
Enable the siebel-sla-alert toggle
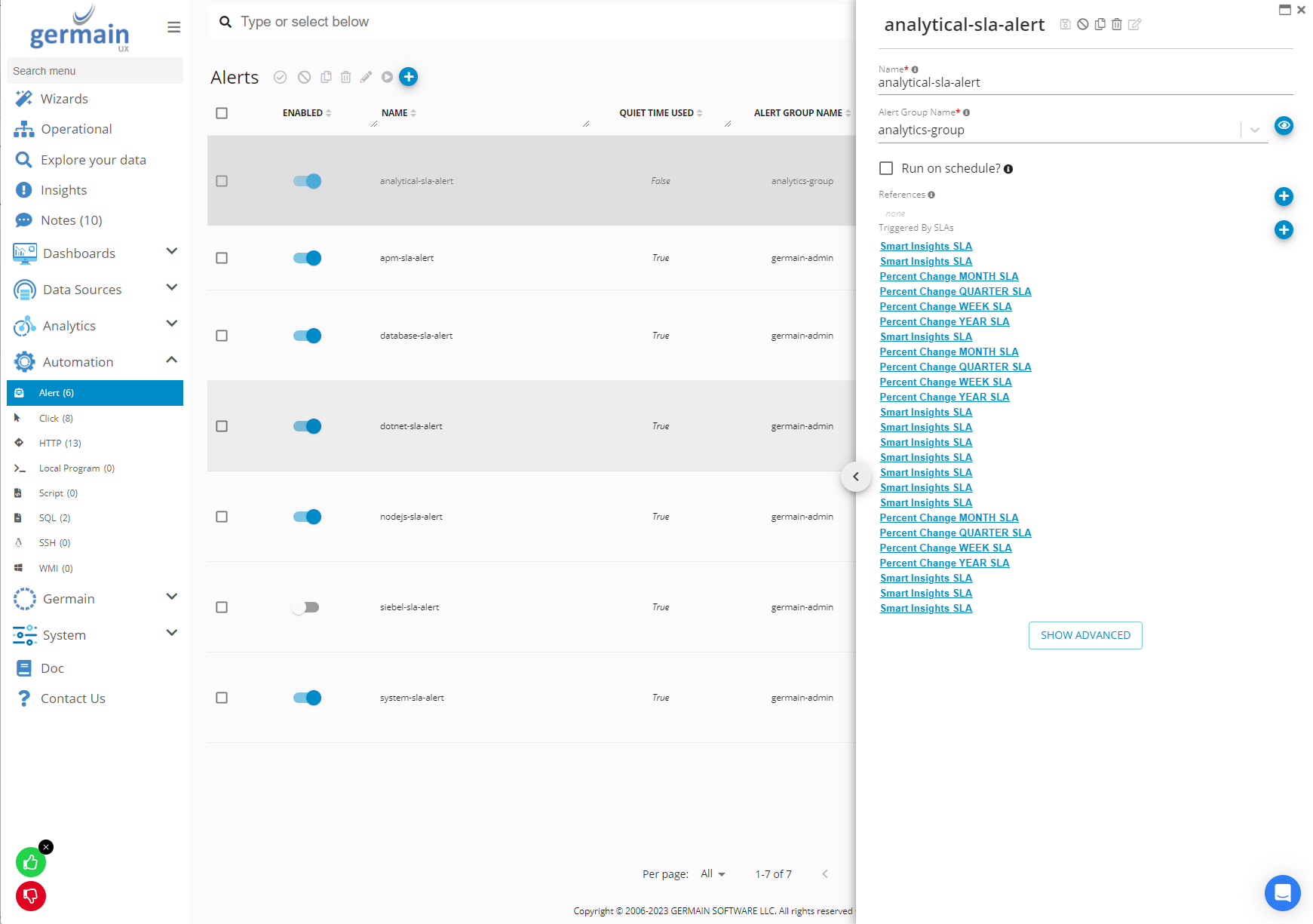point(306,607)
